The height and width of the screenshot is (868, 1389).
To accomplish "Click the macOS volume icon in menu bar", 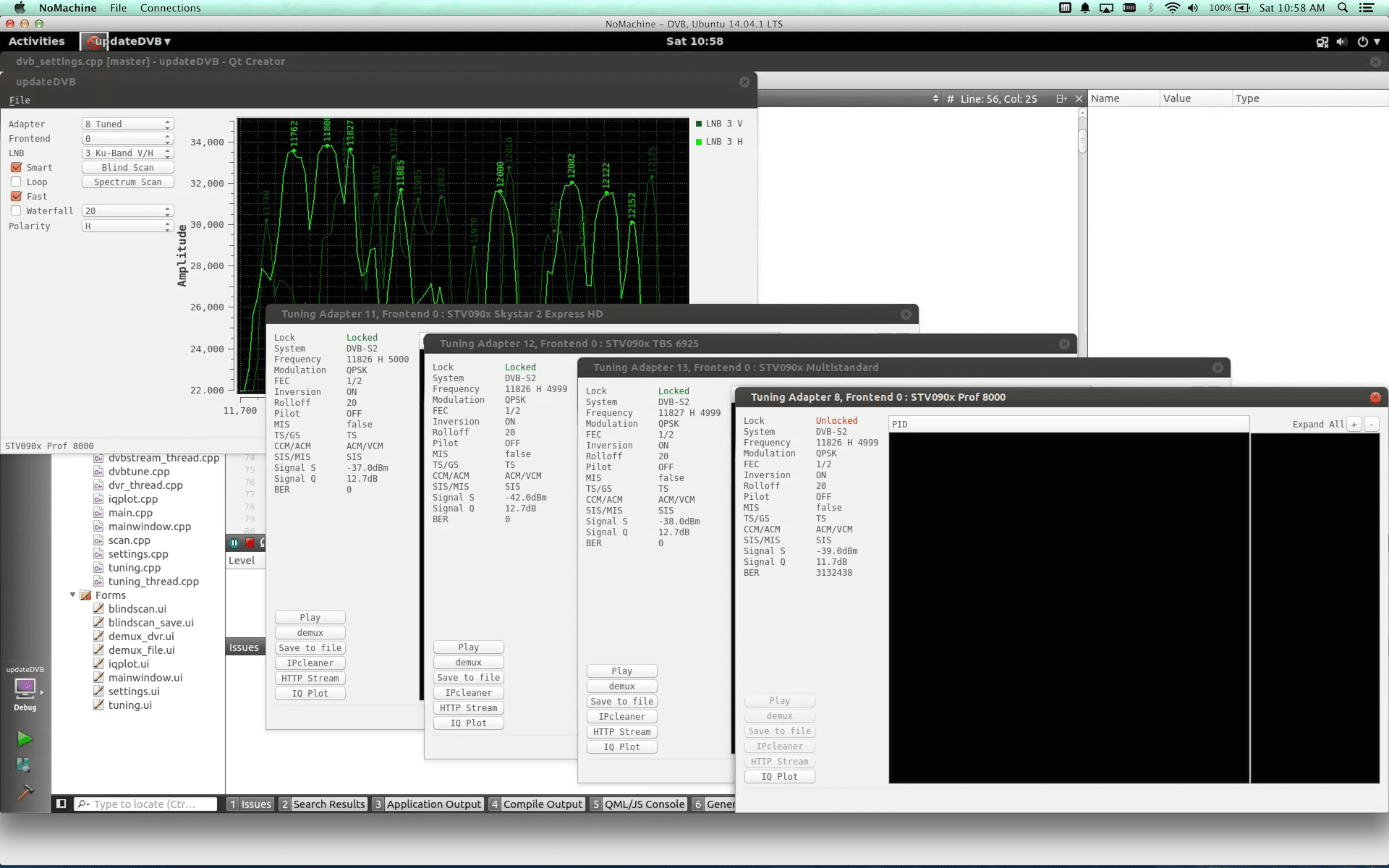I will click(1193, 8).
